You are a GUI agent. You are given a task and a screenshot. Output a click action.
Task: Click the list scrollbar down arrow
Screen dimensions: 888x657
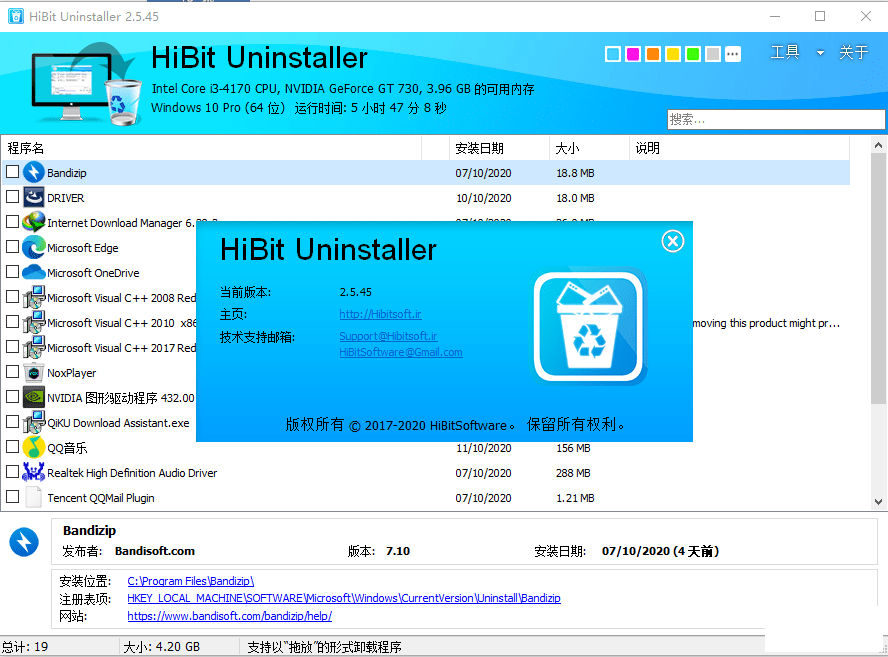pos(878,501)
